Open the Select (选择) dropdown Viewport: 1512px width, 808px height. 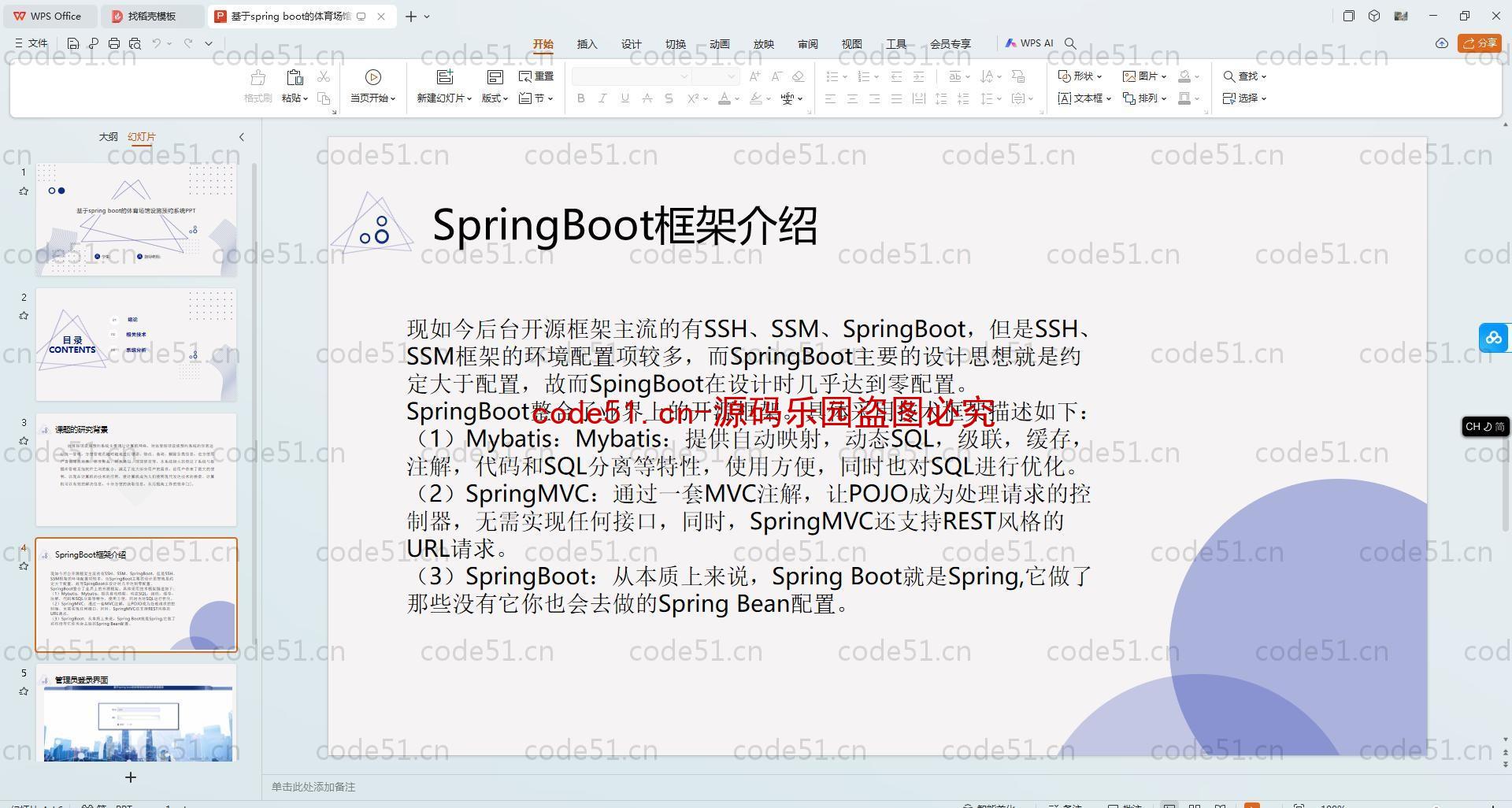[x=1244, y=98]
